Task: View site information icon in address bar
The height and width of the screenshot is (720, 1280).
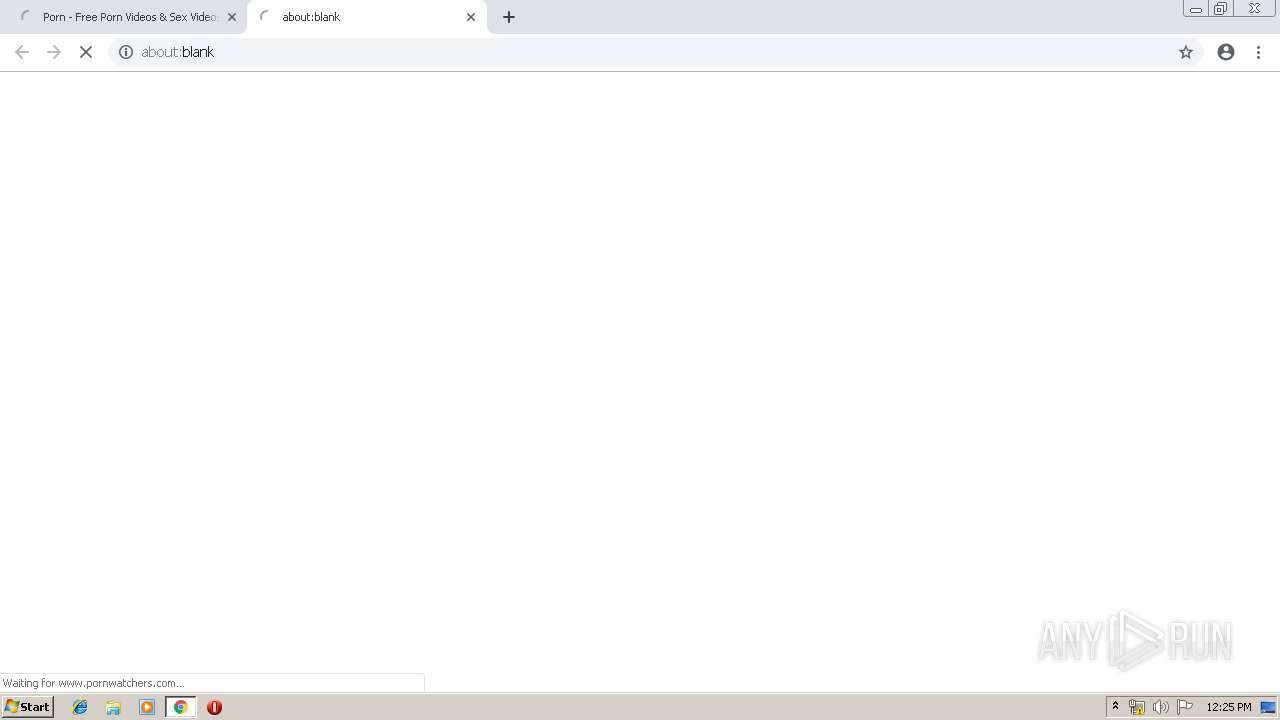Action: click(x=126, y=52)
